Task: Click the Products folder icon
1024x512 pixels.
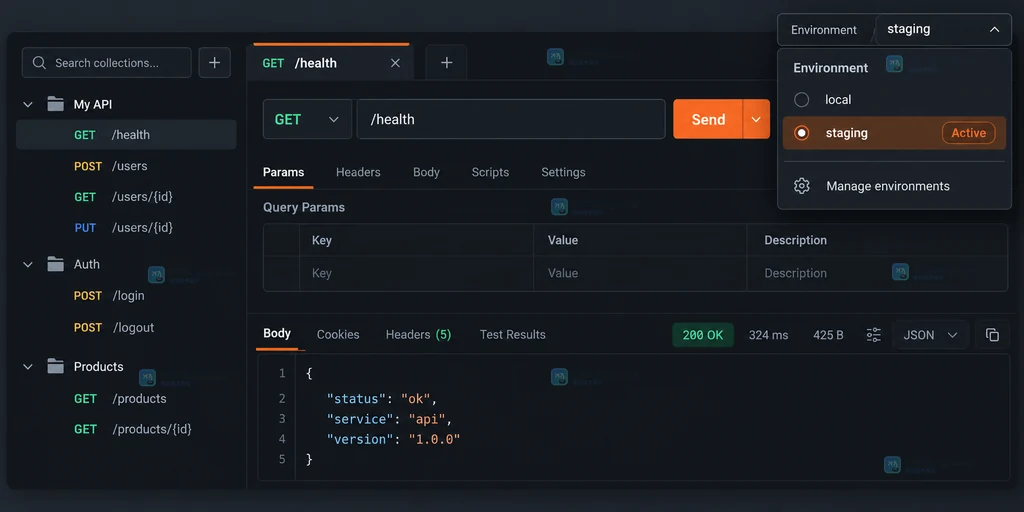Action: click(x=56, y=366)
